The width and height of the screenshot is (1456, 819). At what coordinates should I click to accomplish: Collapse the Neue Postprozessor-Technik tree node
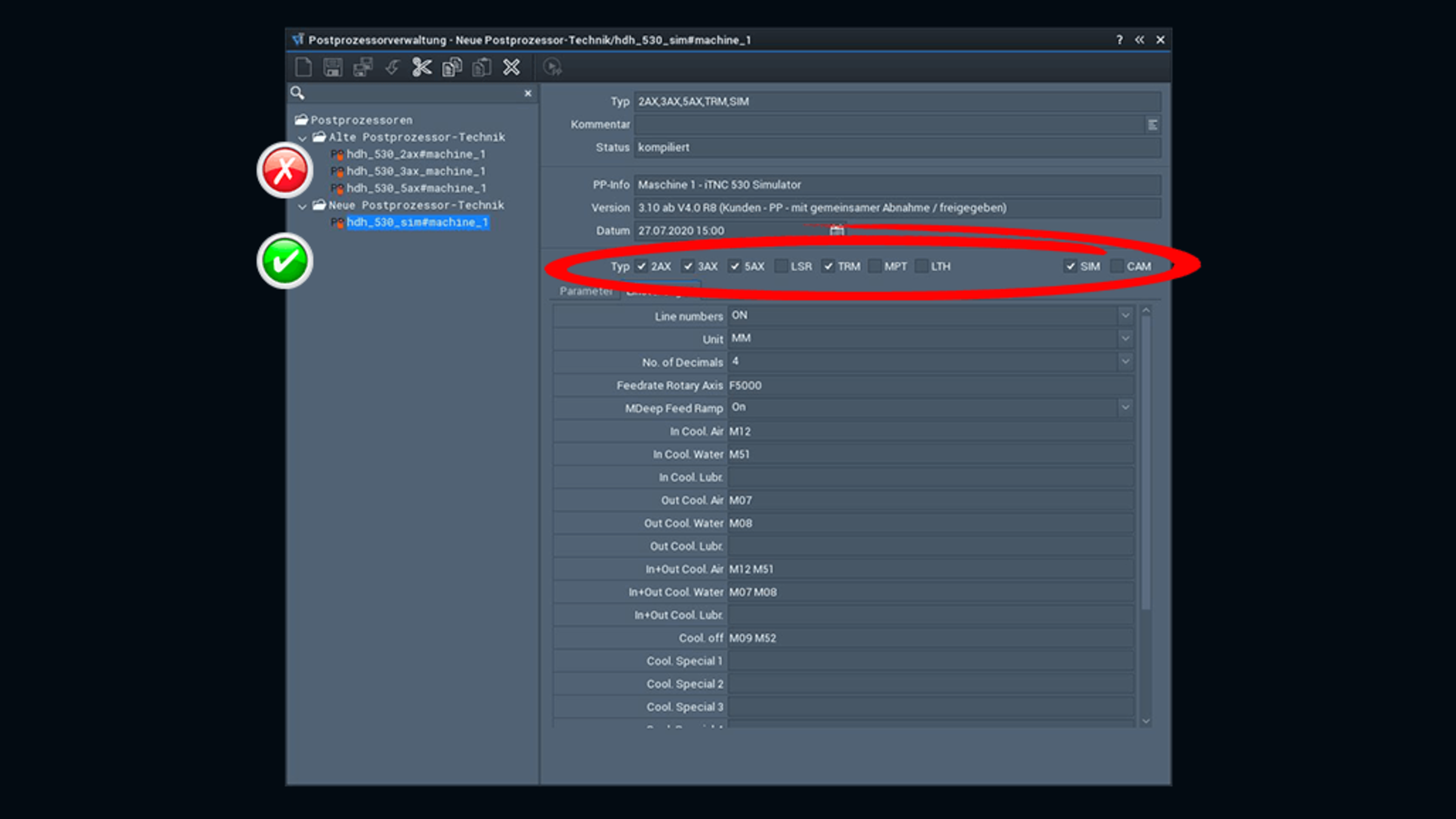click(303, 206)
